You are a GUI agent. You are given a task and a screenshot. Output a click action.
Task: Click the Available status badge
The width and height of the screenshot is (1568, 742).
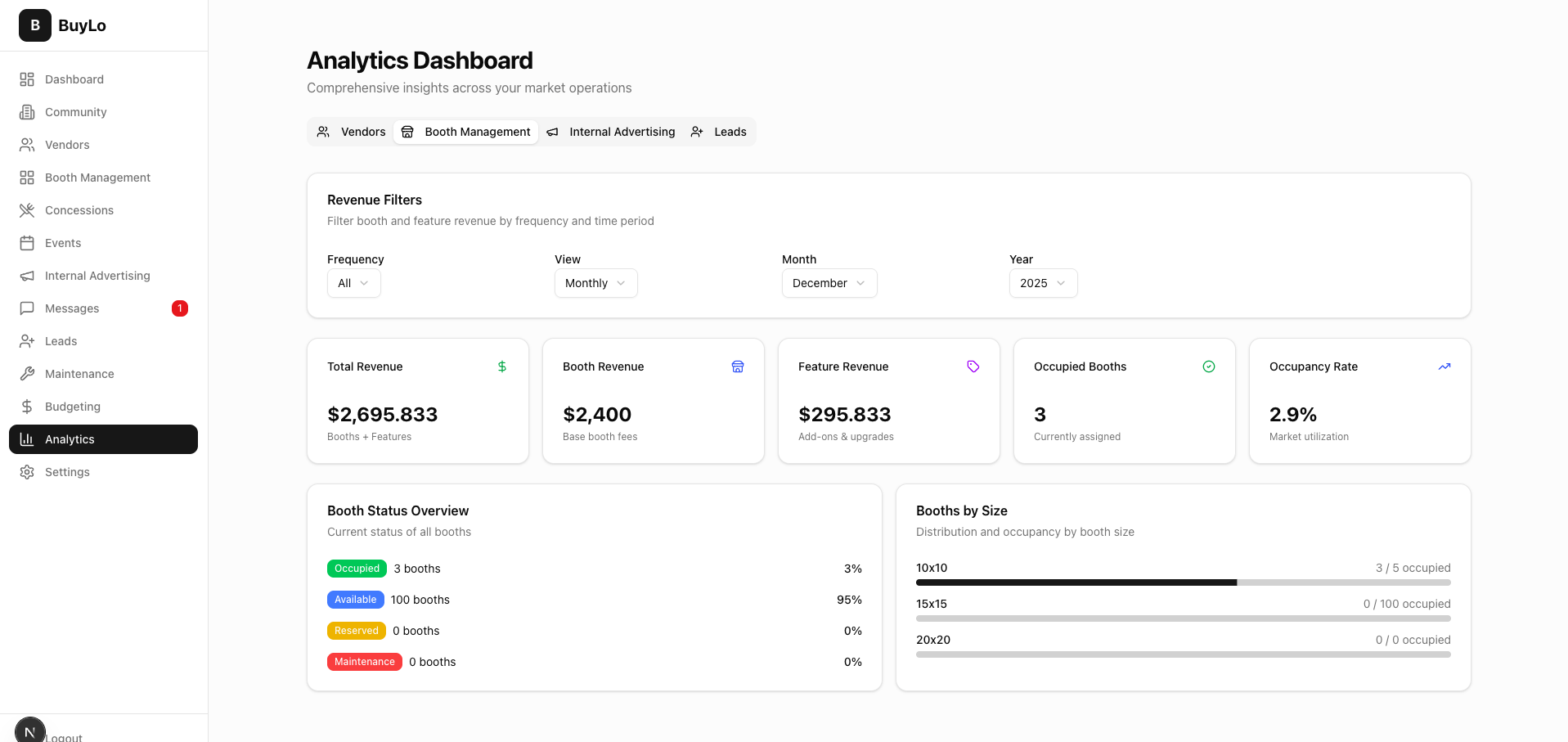point(355,600)
